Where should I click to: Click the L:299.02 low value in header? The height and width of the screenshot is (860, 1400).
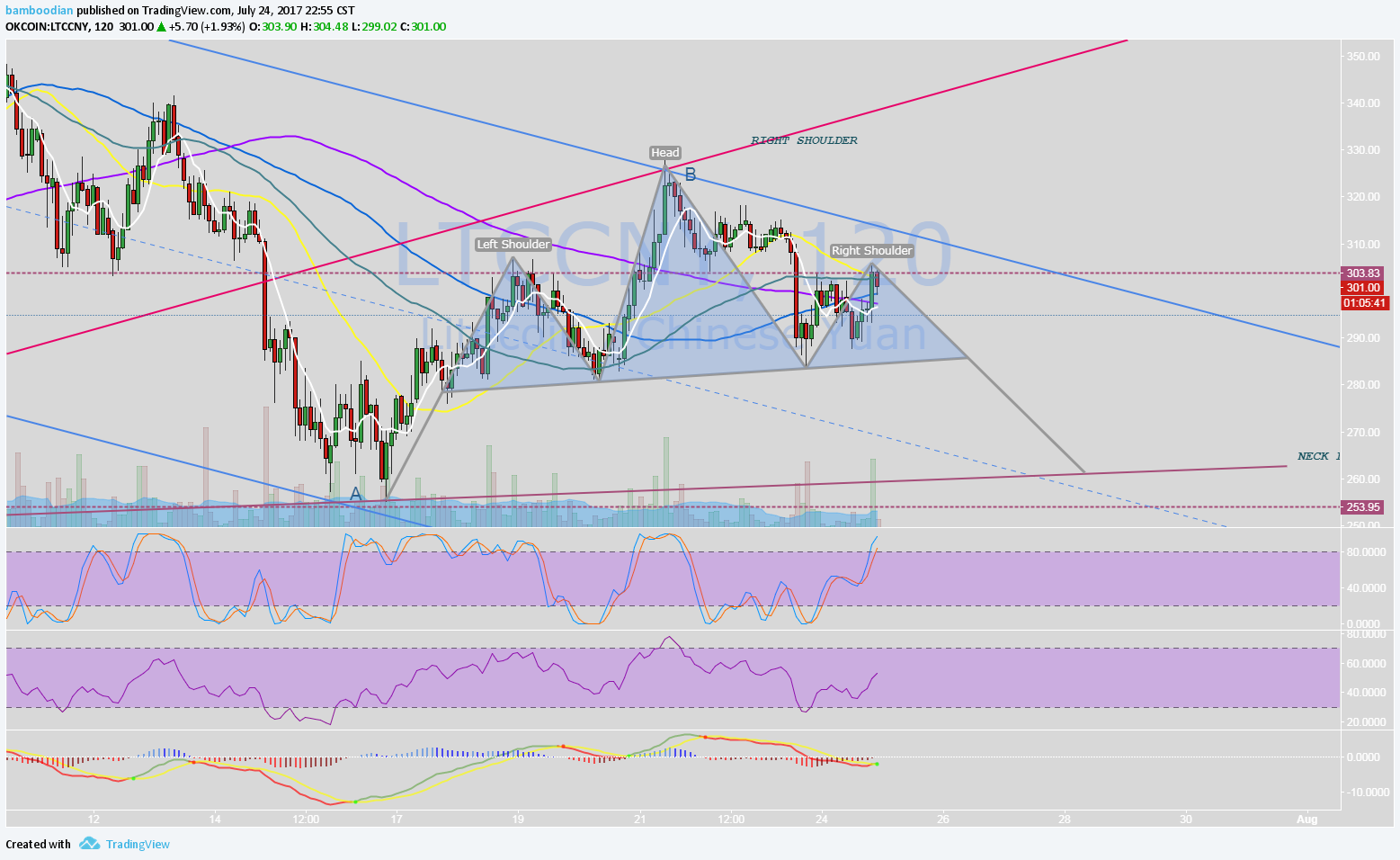[x=373, y=27]
